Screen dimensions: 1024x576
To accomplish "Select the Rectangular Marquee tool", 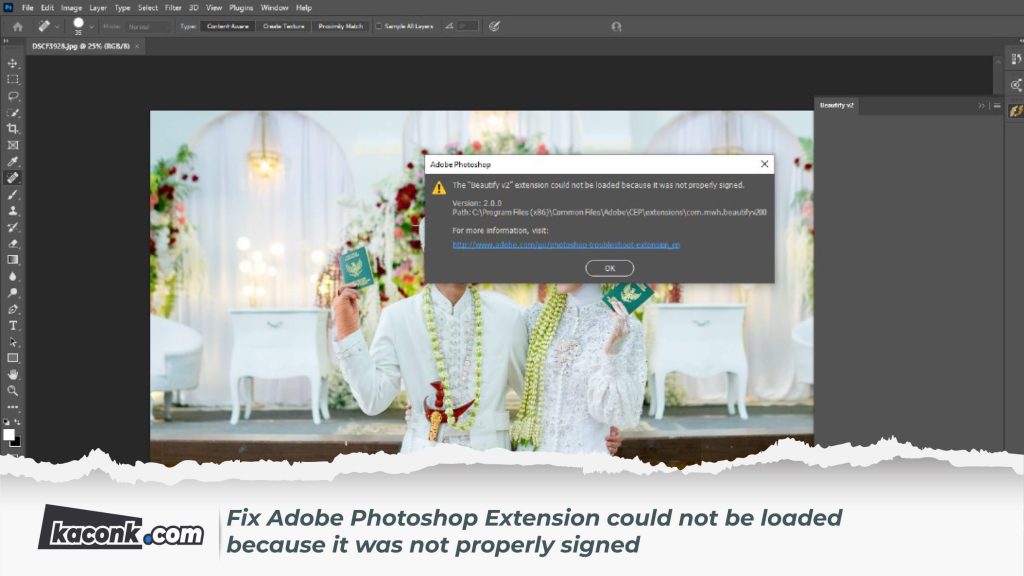I will click(12, 80).
